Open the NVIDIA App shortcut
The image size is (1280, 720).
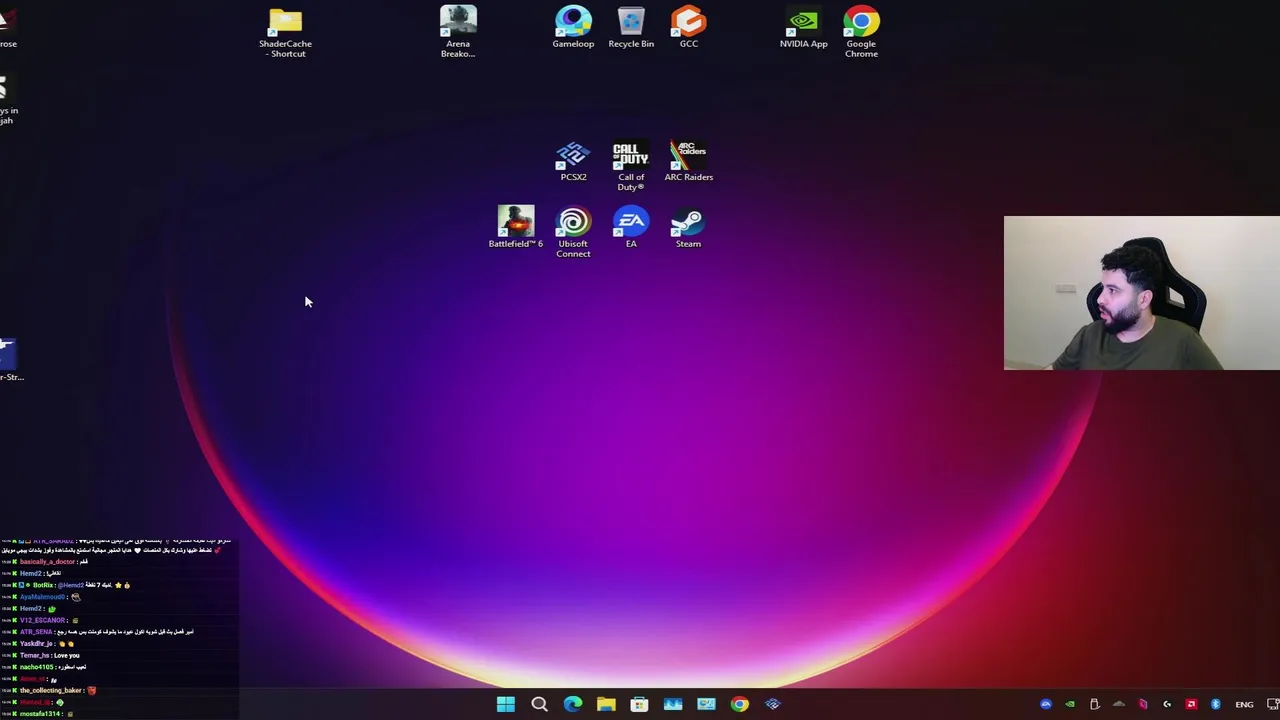tap(804, 27)
